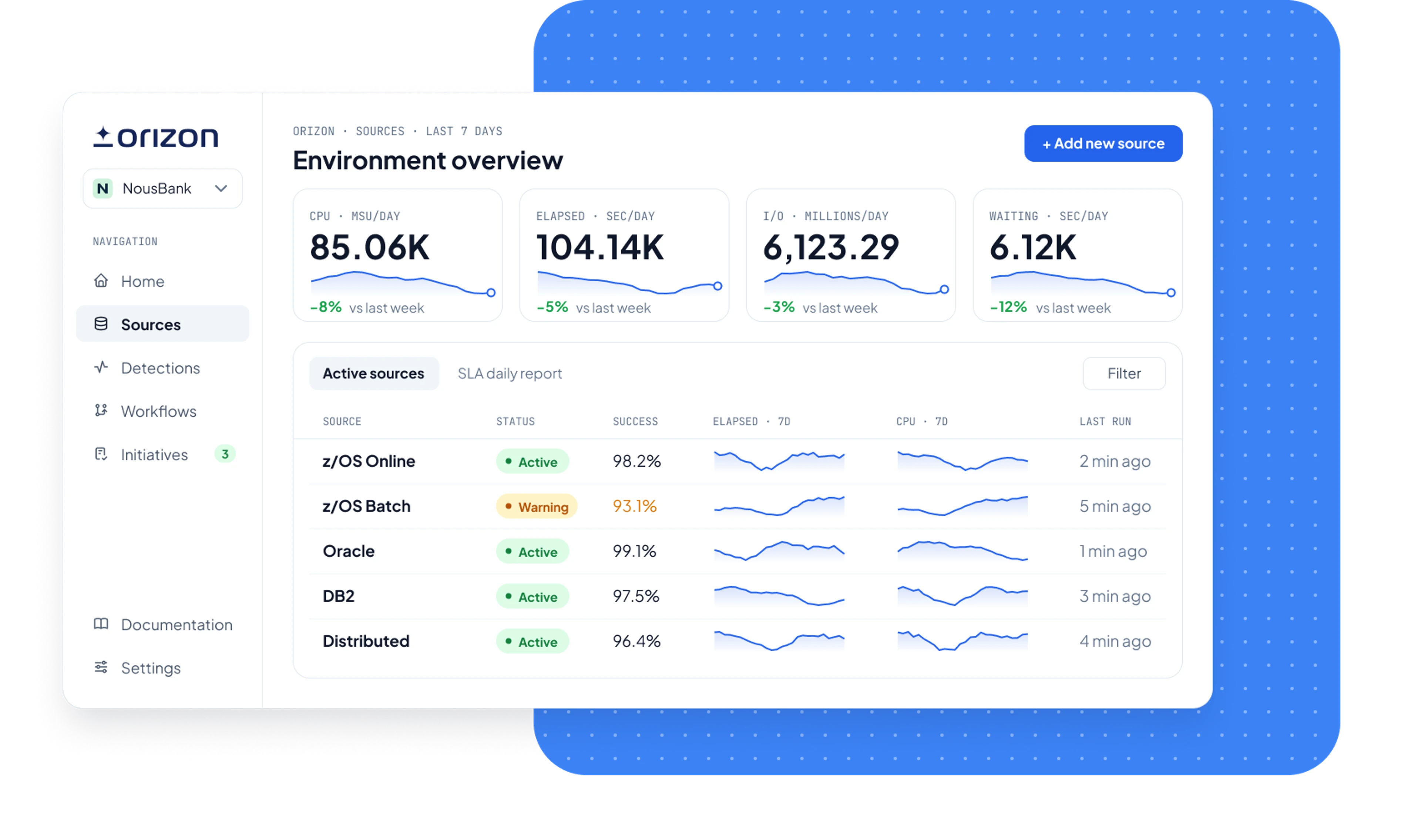The image size is (1421, 840).
Task: Open the Documentation link
Action: [x=162, y=624]
